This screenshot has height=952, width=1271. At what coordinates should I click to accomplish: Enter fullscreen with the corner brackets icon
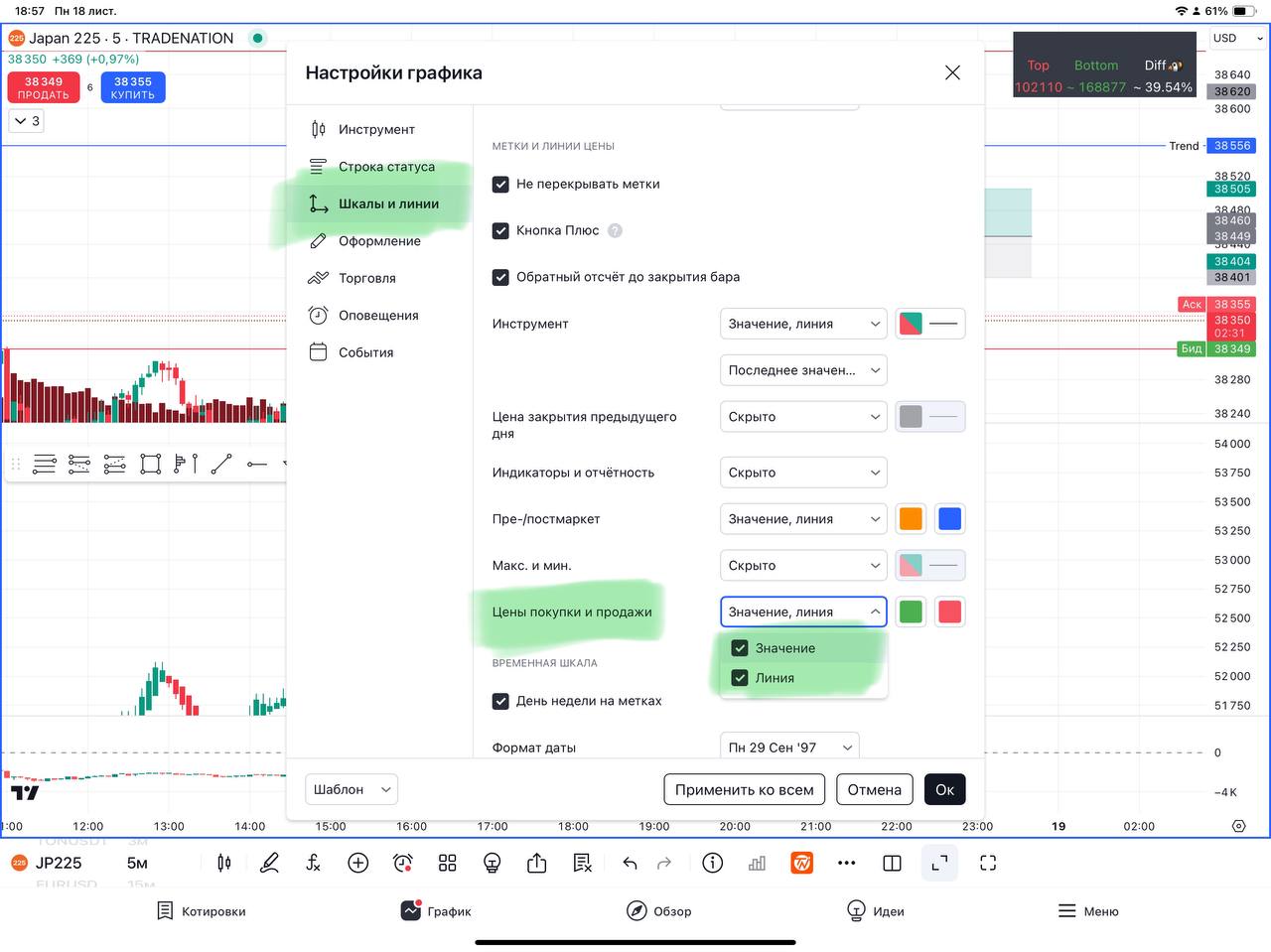(988, 863)
